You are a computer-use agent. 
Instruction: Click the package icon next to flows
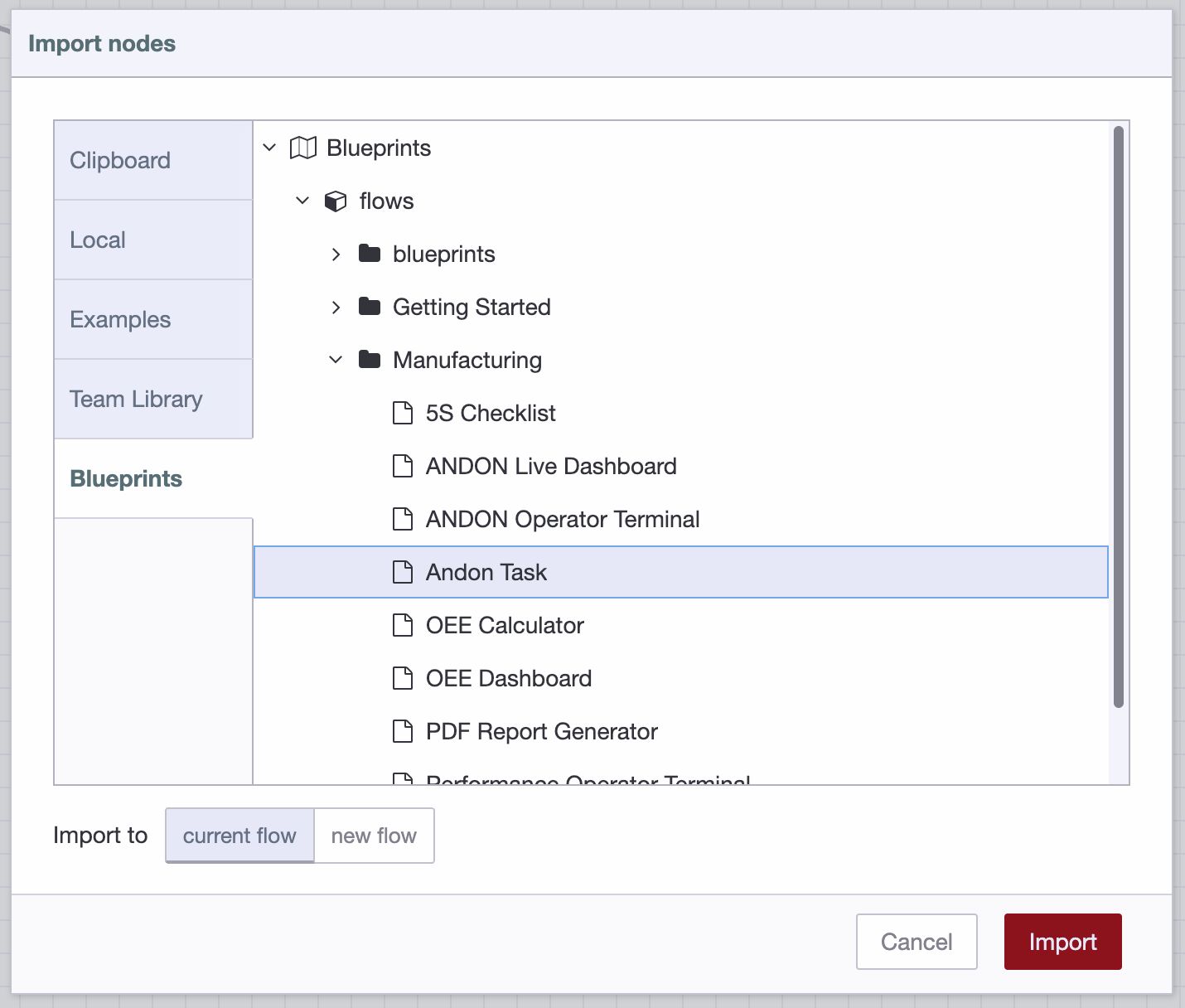pyautogui.click(x=336, y=201)
